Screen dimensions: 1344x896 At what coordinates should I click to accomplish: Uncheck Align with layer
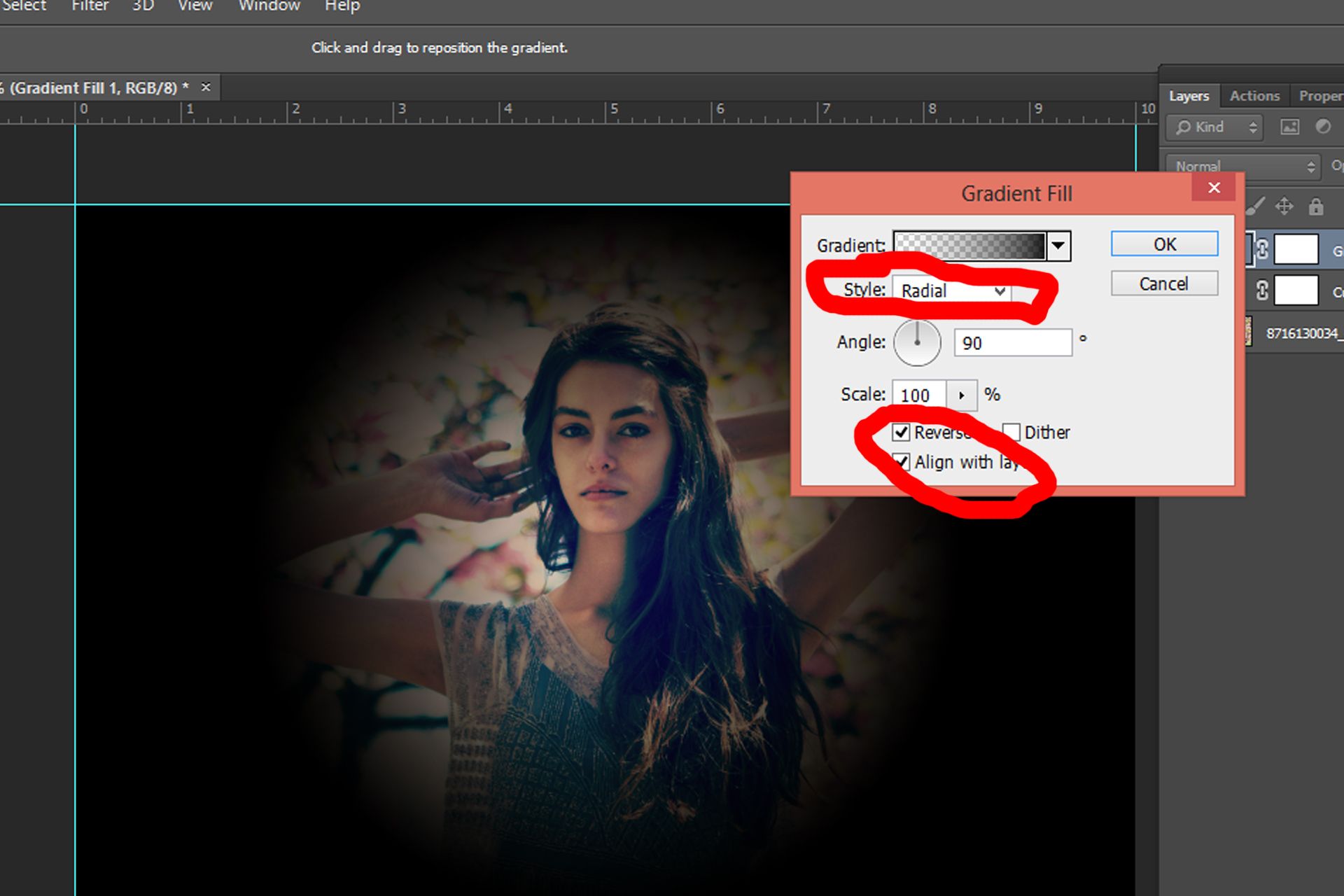coord(902,462)
